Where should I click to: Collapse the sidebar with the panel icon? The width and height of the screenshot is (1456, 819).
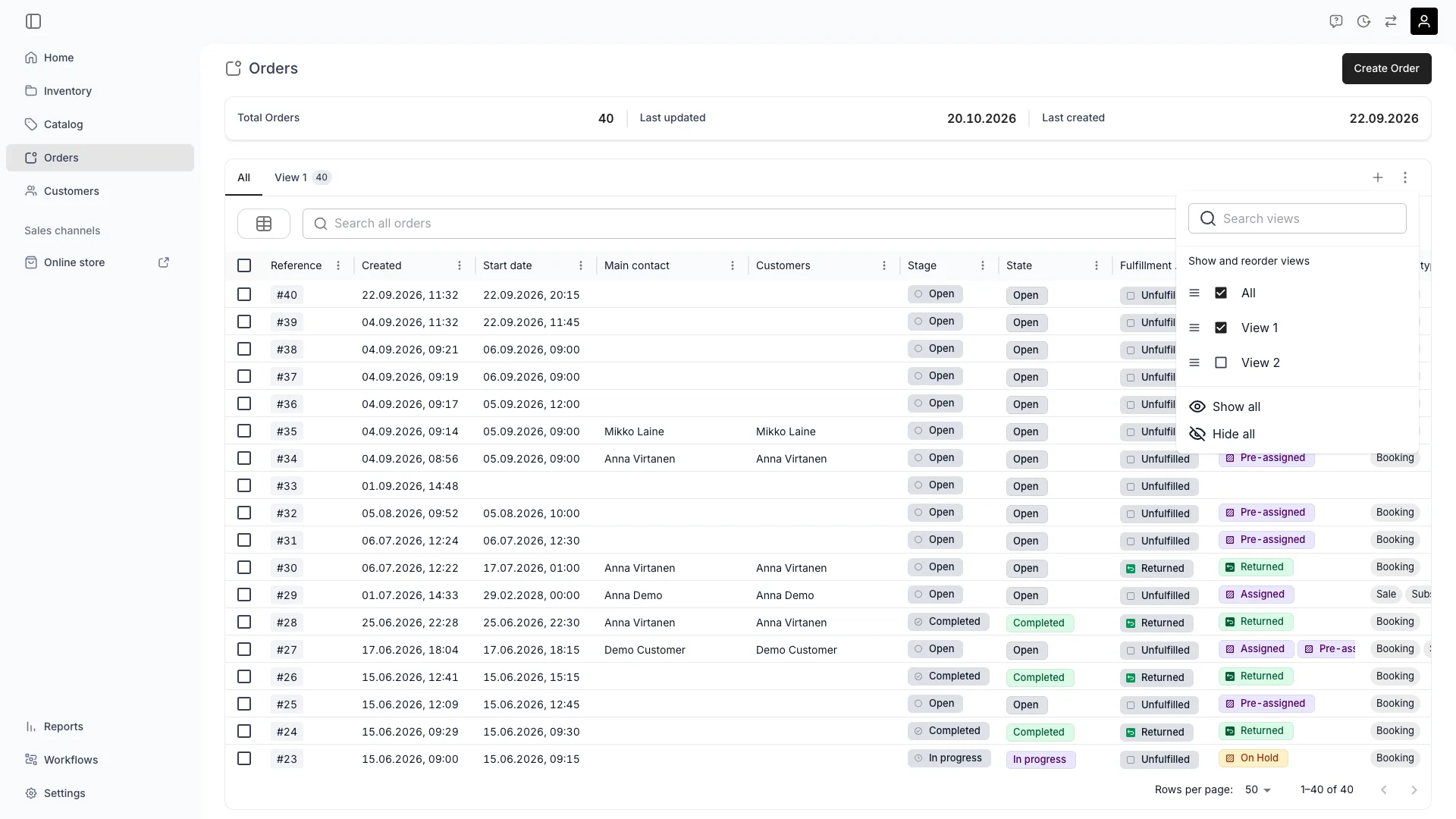click(x=33, y=21)
